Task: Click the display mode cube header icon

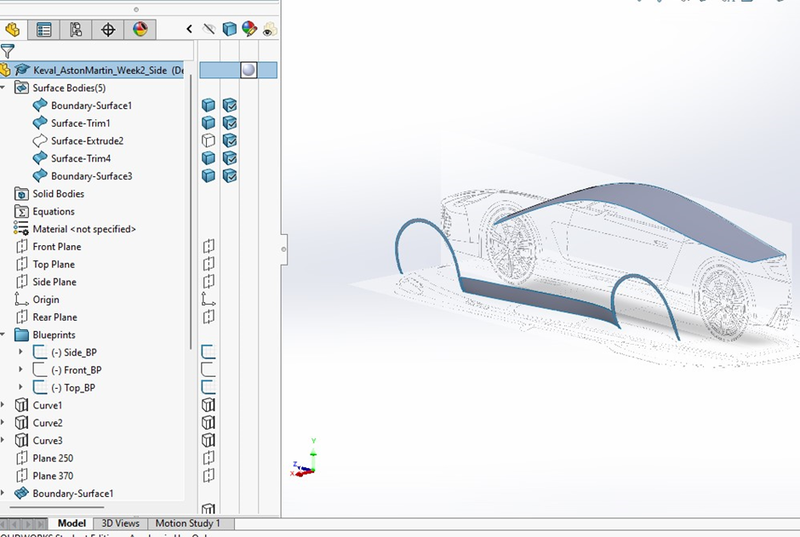Action: point(230,29)
